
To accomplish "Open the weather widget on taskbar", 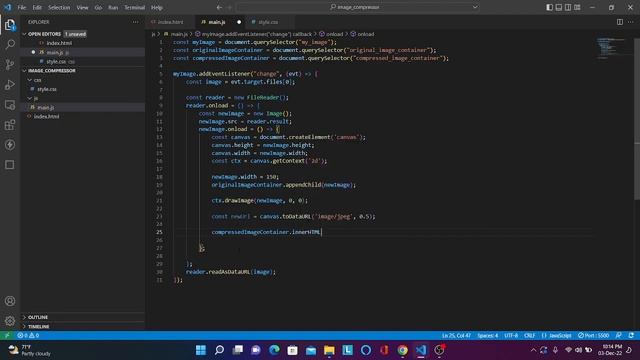I will click(29, 350).
